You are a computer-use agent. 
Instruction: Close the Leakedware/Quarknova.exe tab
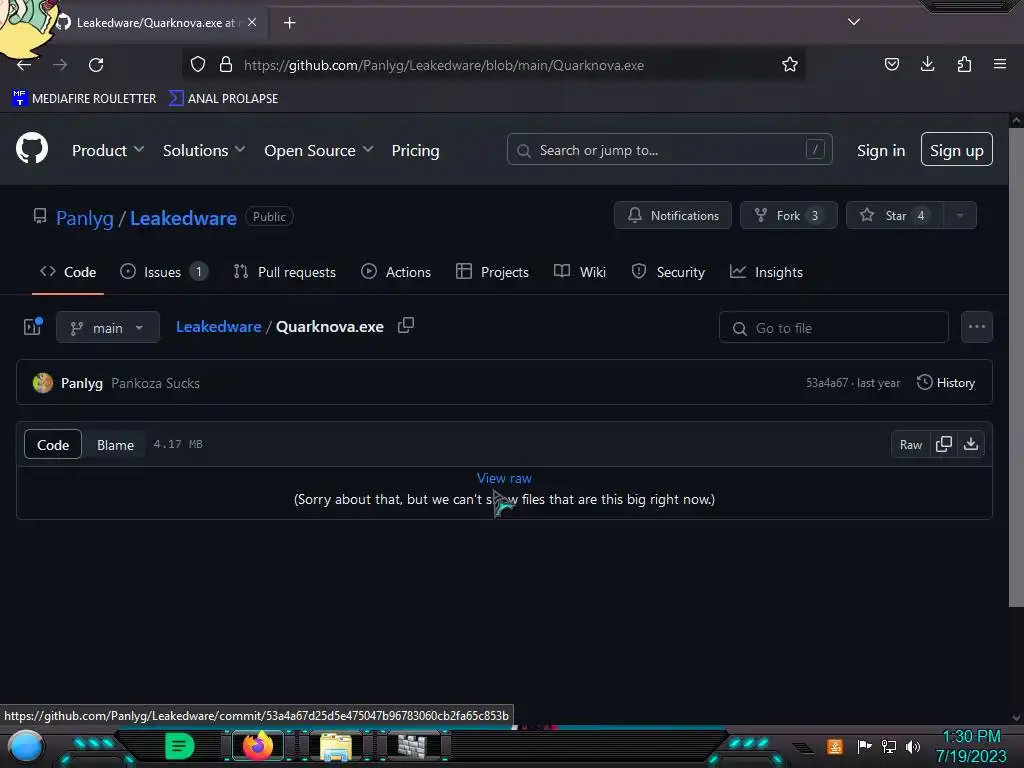pos(252,22)
